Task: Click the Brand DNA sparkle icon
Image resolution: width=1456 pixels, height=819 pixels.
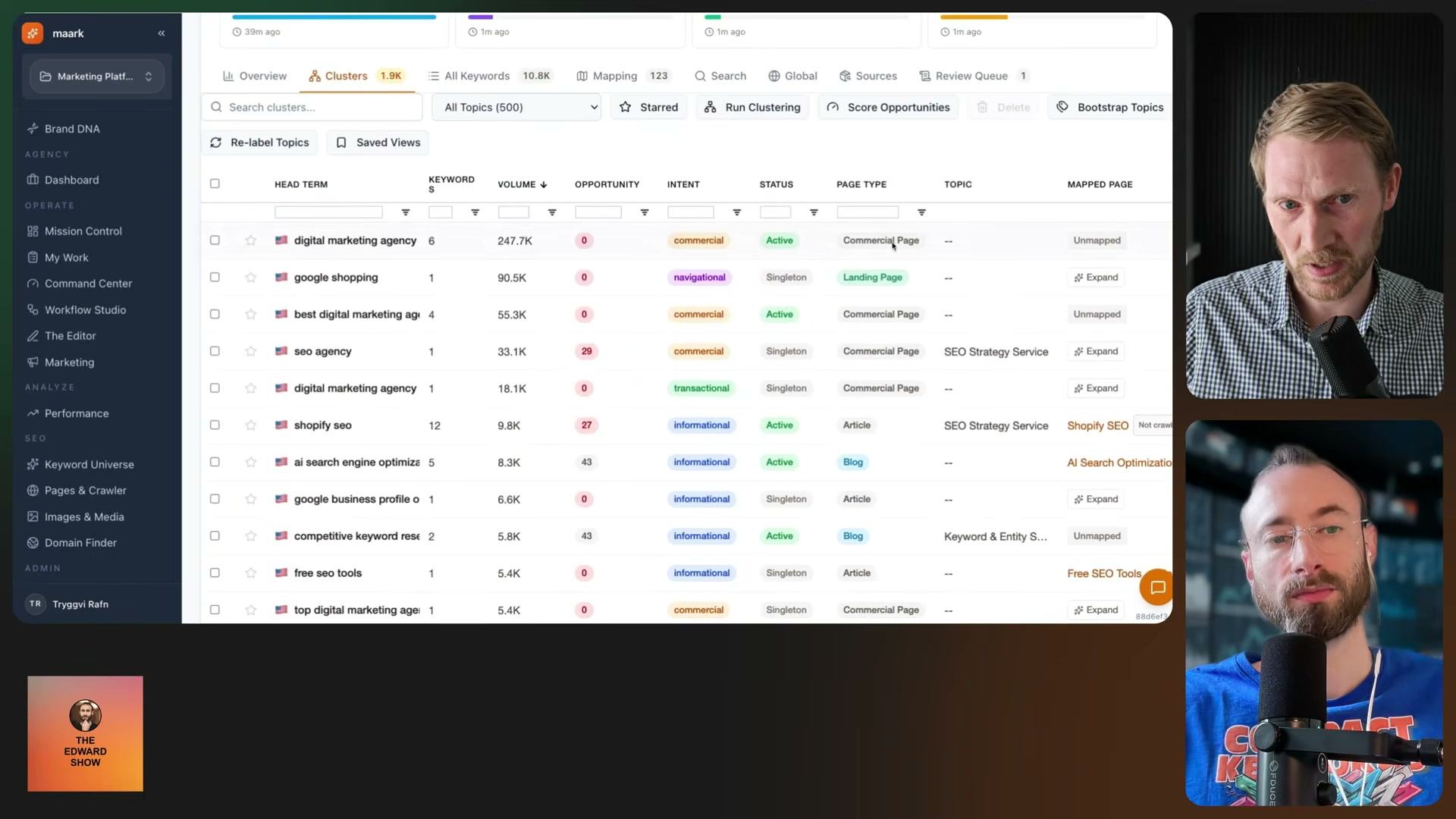Action: (x=33, y=129)
